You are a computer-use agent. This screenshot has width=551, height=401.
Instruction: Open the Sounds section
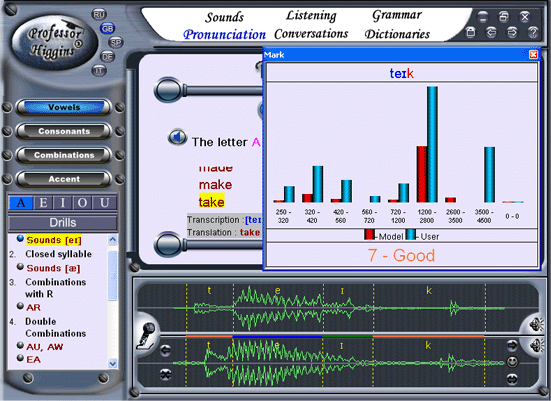[225, 17]
